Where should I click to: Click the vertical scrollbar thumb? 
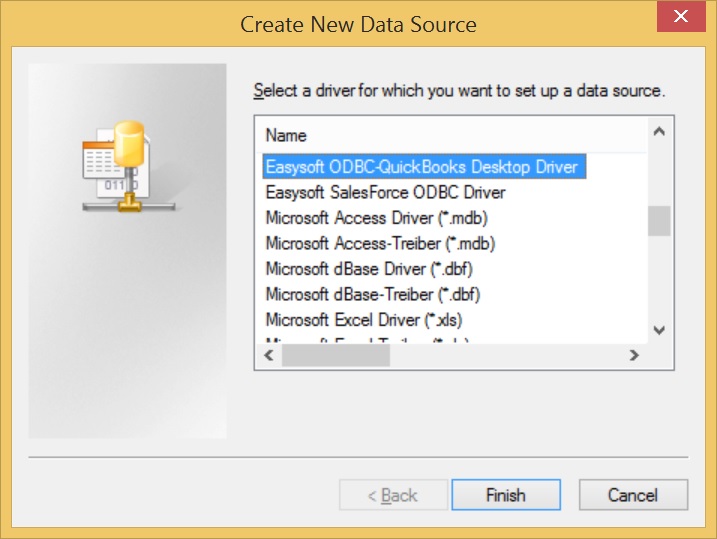(659, 221)
